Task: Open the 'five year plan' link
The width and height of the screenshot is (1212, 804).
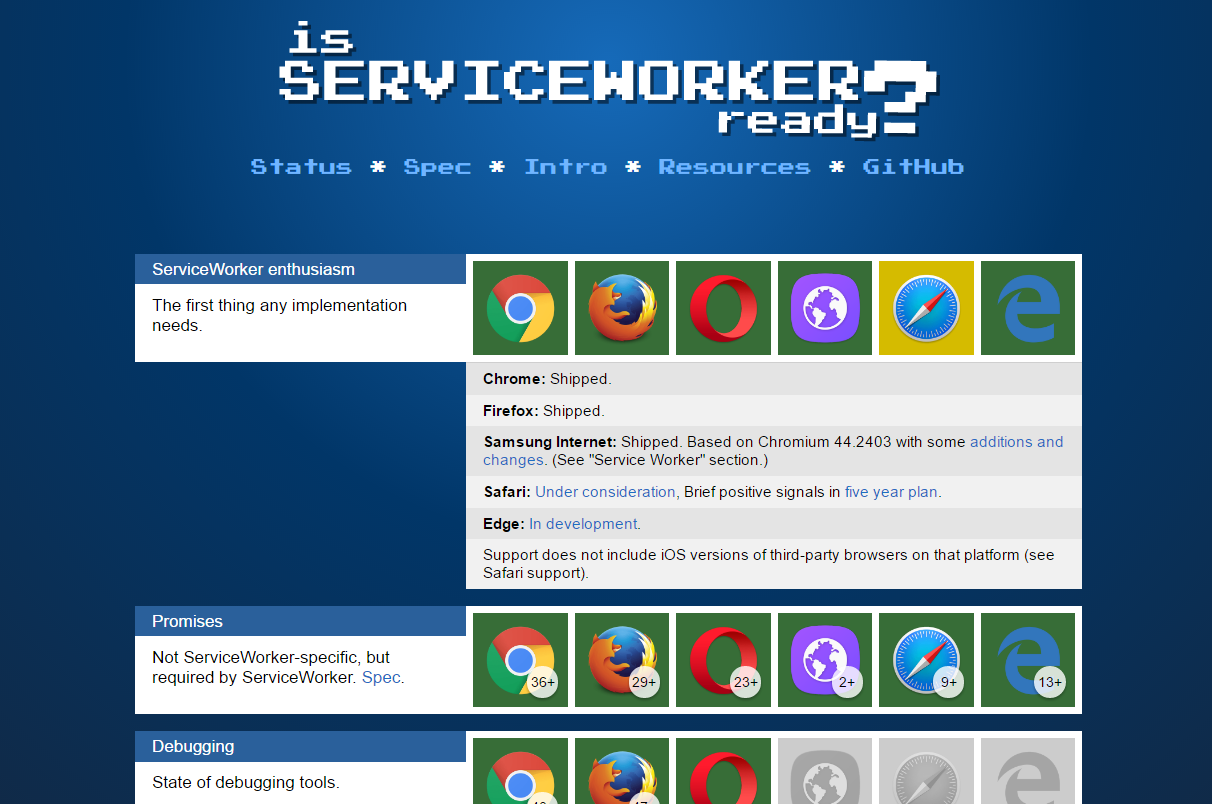Action: tap(891, 492)
